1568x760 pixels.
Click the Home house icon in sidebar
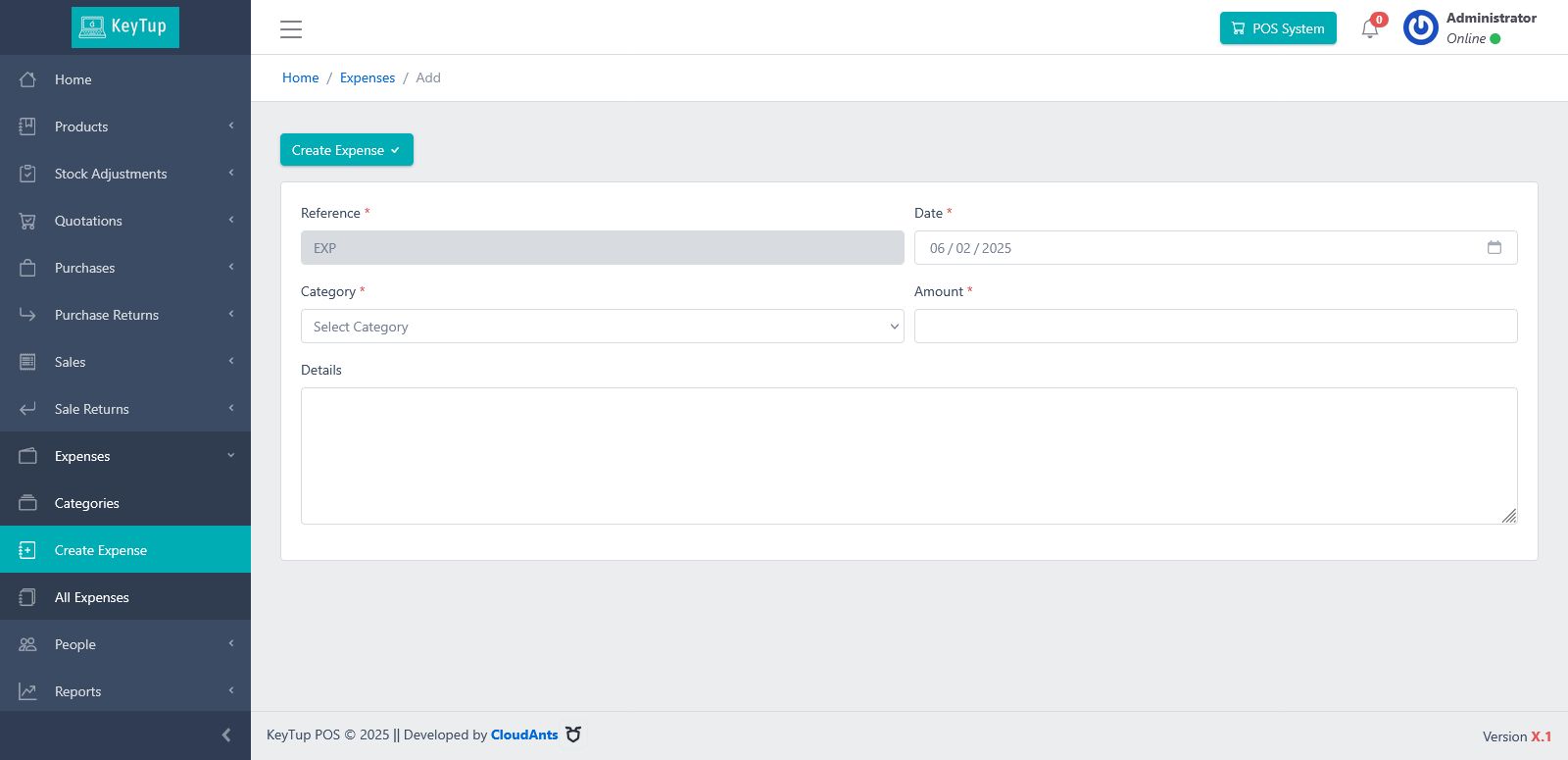pos(27,79)
